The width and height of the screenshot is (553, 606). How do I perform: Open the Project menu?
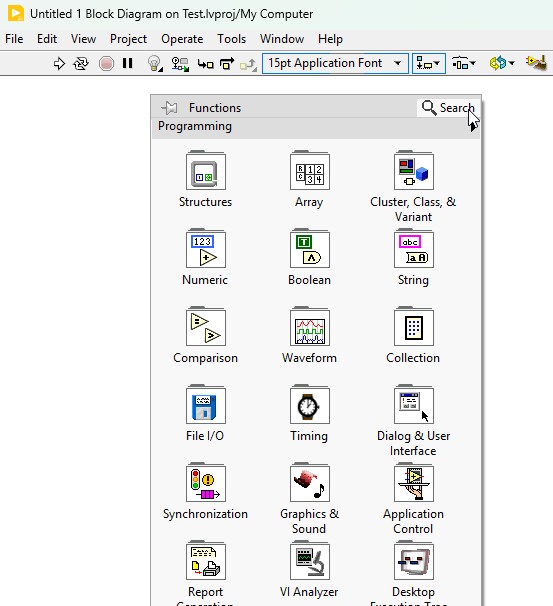(x=128, y=39)
